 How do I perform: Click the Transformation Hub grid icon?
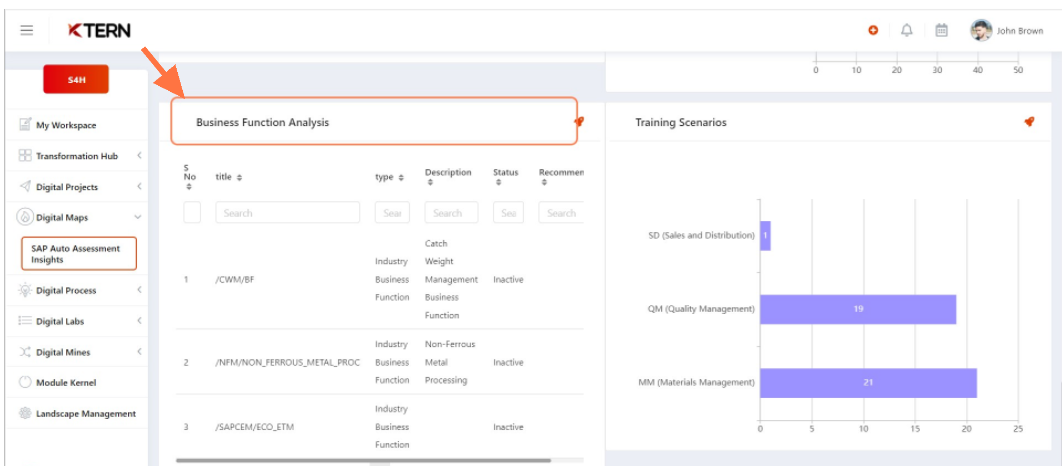click(25, 156)
